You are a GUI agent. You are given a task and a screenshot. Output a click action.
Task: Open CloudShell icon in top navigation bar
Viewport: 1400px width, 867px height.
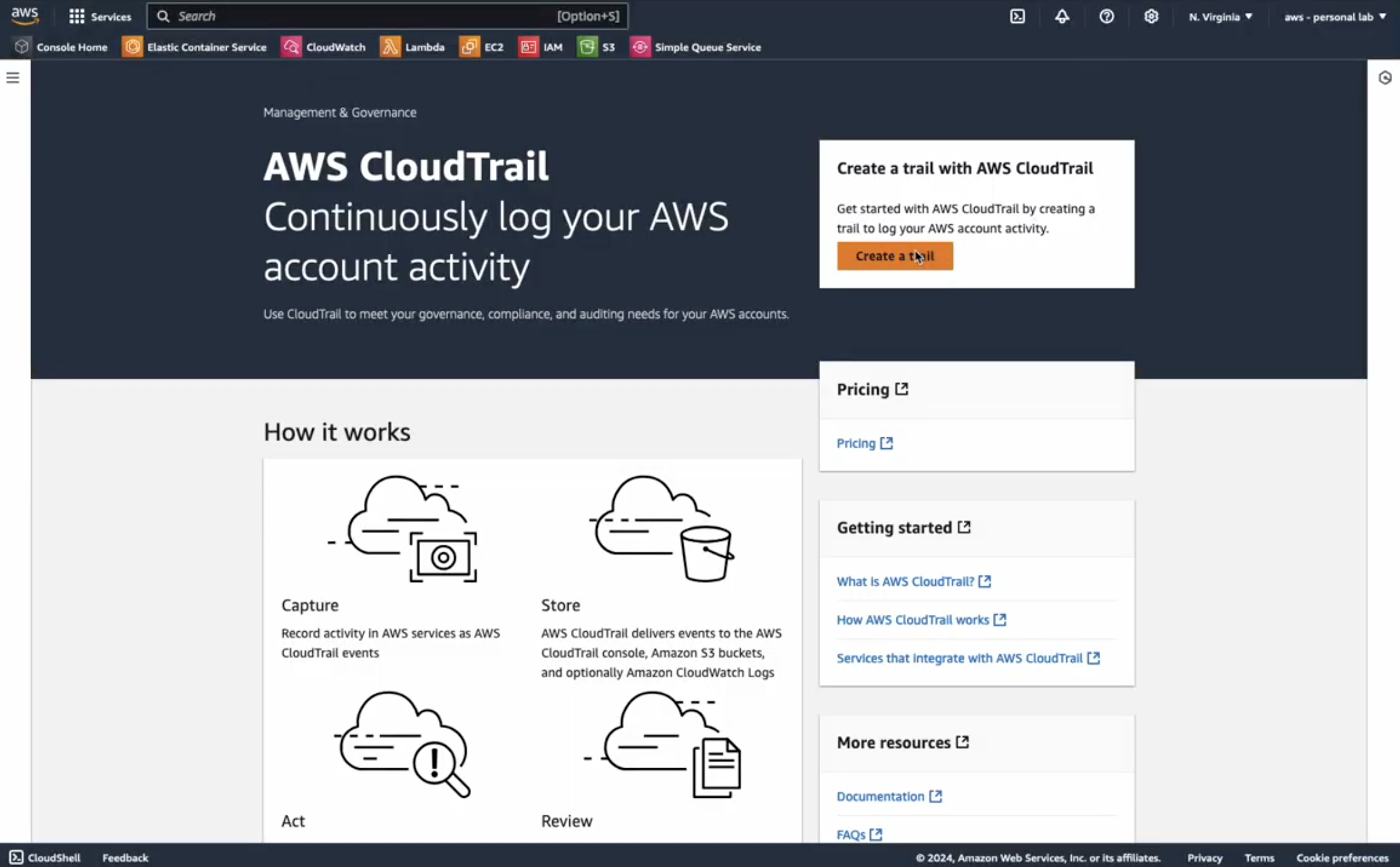[1017, 16]
